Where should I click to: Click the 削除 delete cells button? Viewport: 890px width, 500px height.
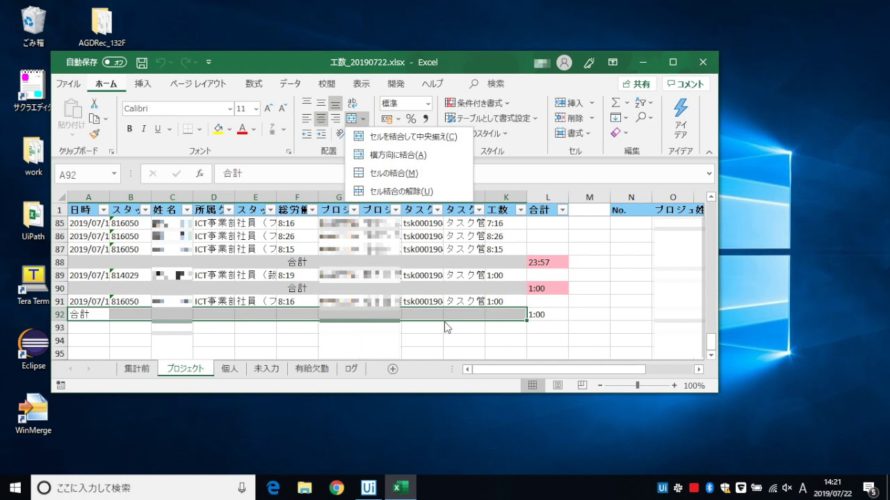574,117
